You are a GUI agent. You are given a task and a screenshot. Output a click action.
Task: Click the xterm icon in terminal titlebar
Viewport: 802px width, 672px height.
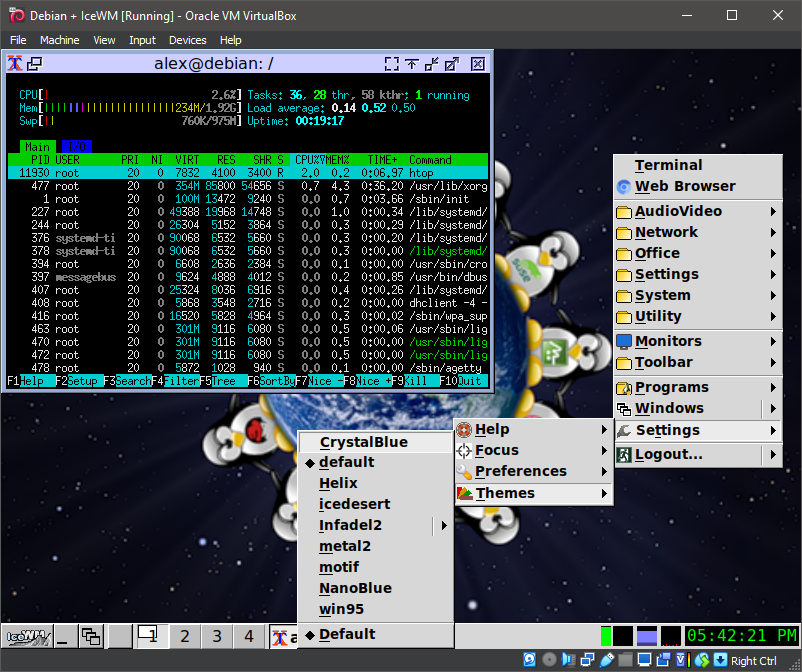(x=15, y=63)
